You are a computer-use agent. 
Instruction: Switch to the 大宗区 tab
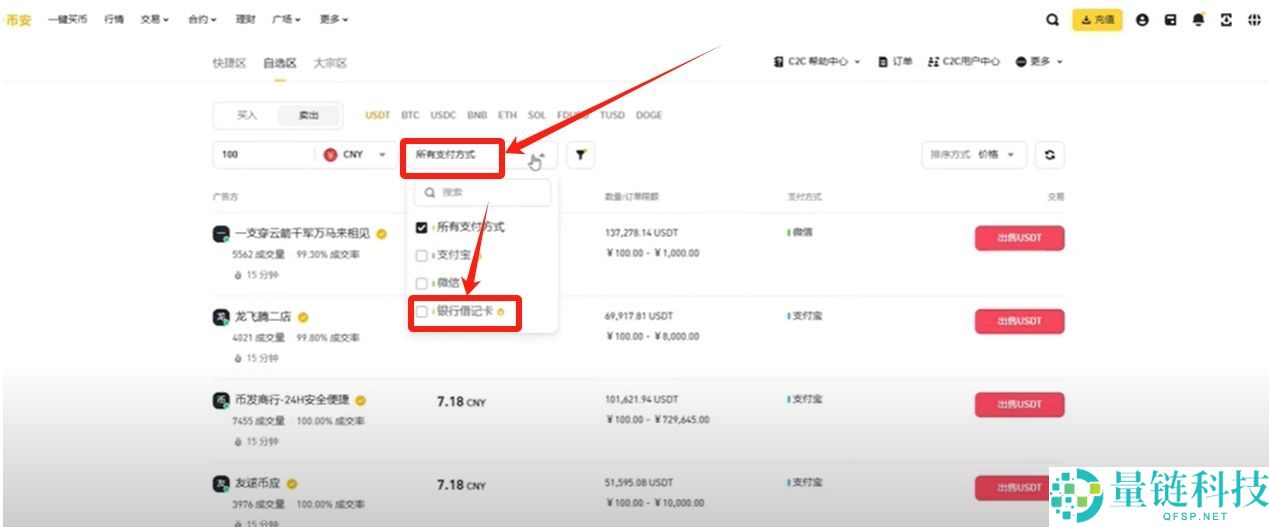coord(330,63)
